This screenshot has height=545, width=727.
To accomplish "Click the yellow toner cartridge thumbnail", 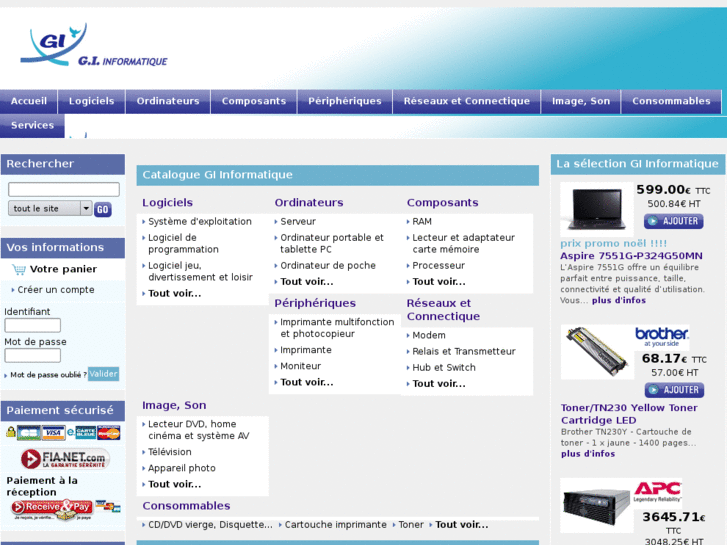I will pyautogui.click(x=597, y=353).
